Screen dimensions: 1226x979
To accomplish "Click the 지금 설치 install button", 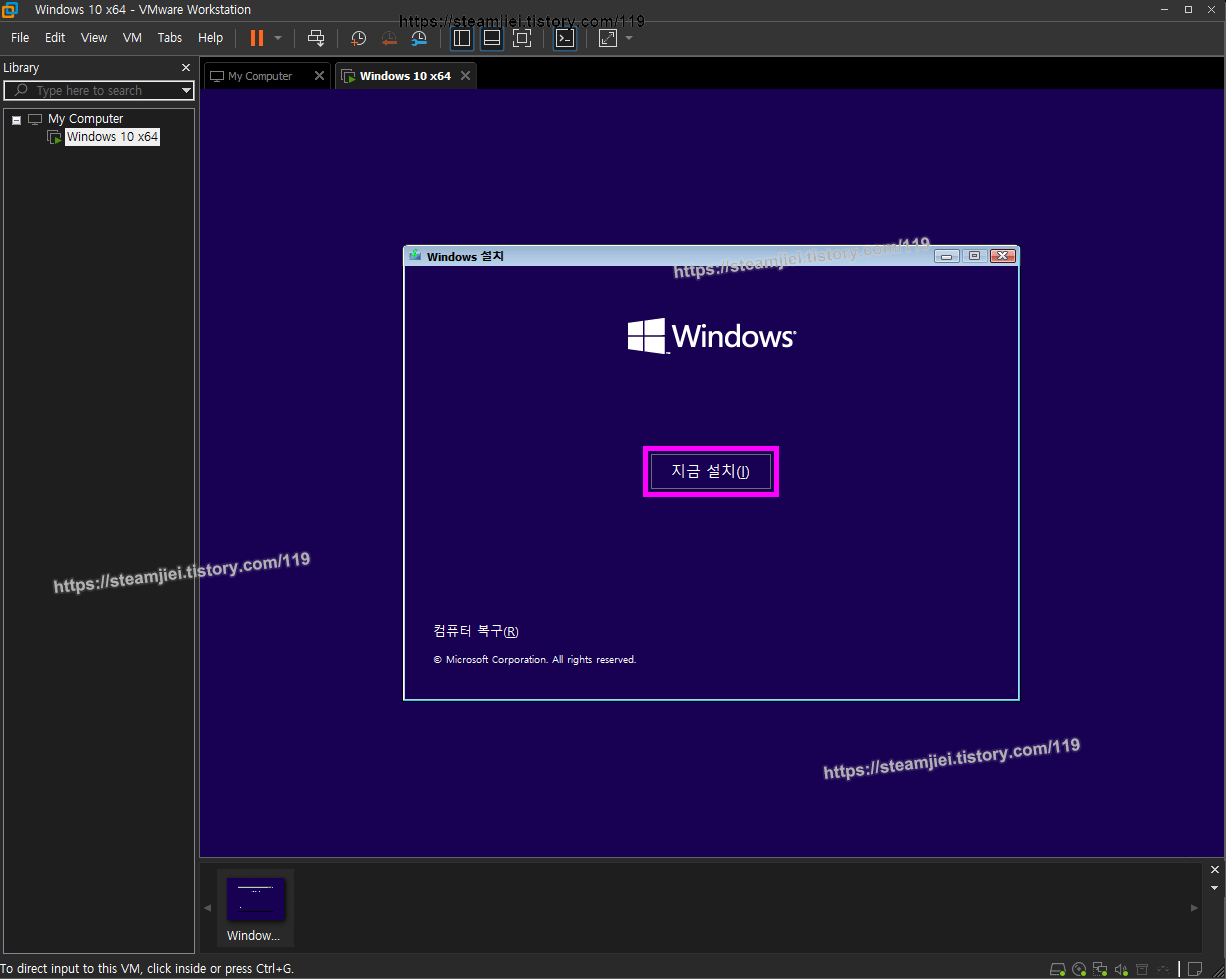I will 711,471.
